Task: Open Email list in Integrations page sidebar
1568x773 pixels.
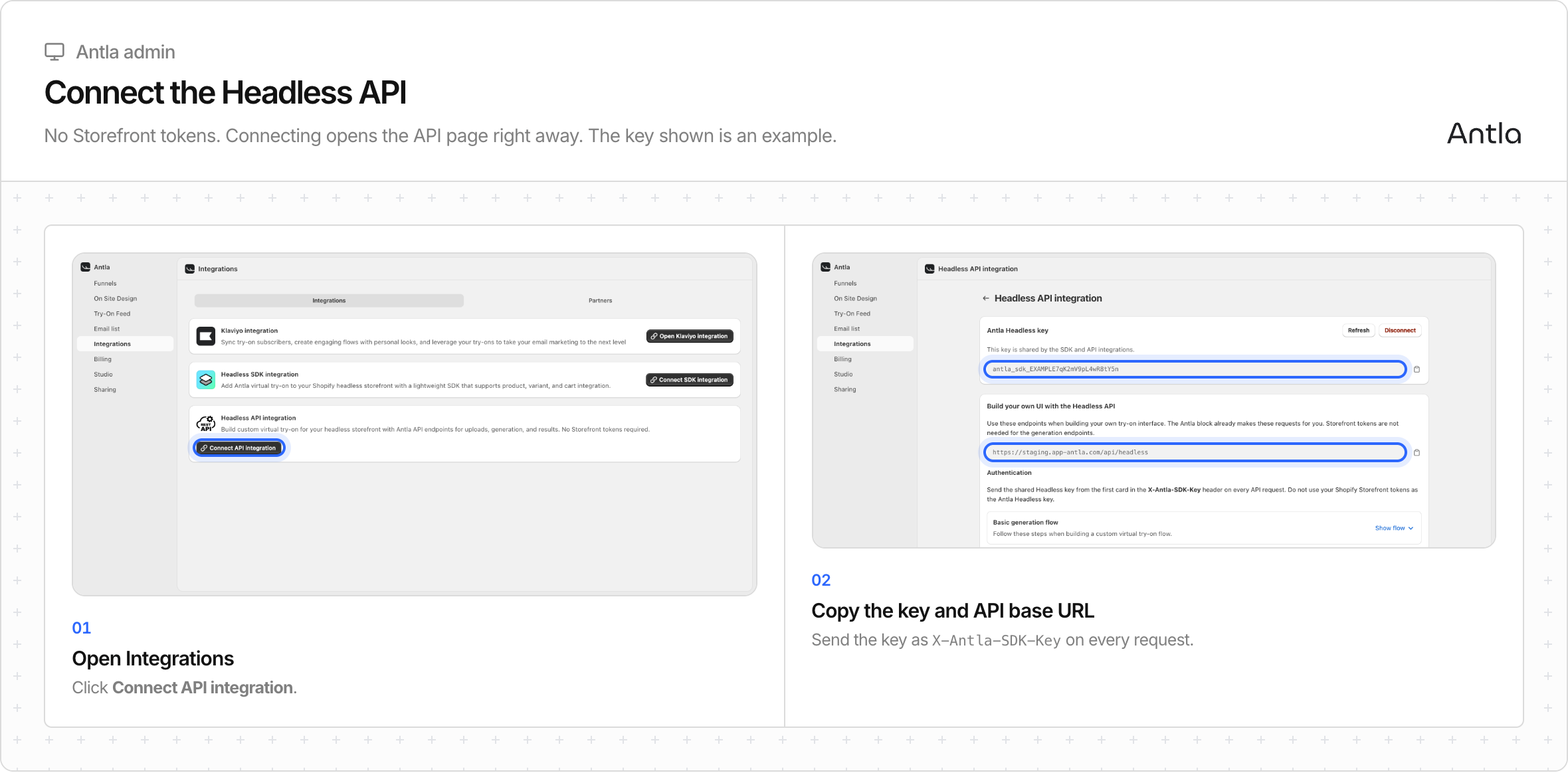Action: coord(106,329)
